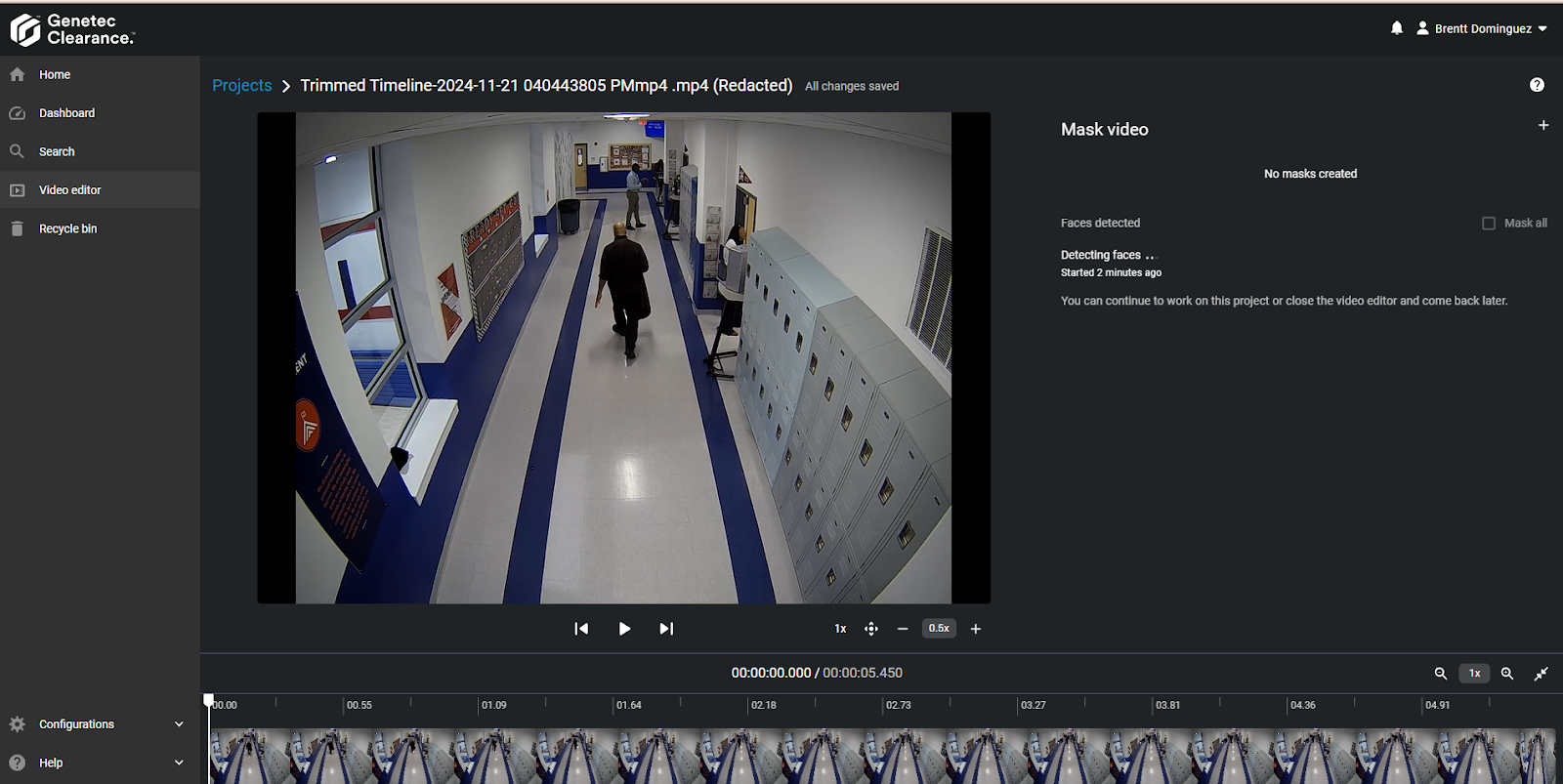This screenshot has height=784, width=1563.
Task: Open the Dashboard page
Action: point(66,113)
